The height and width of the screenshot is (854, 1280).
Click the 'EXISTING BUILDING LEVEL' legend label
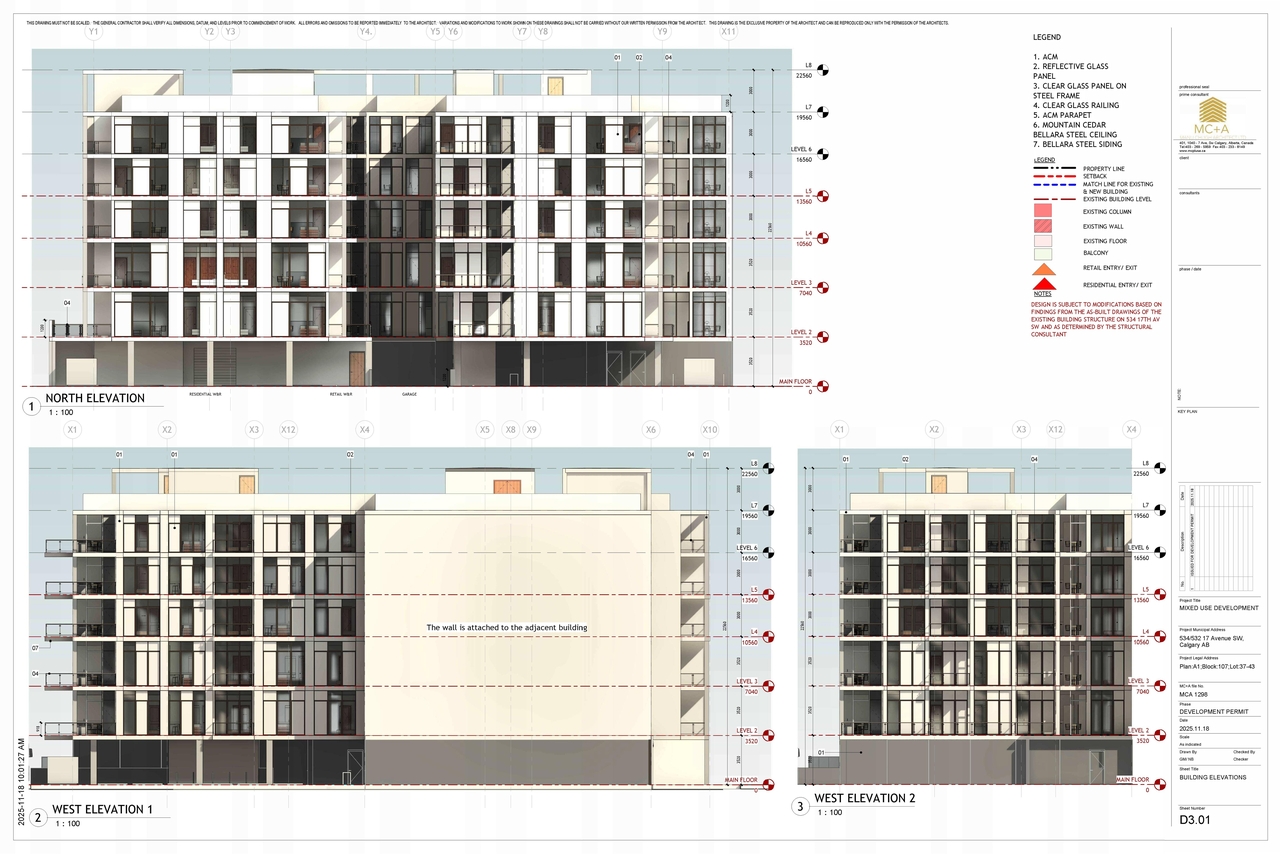coord(1117,199)
